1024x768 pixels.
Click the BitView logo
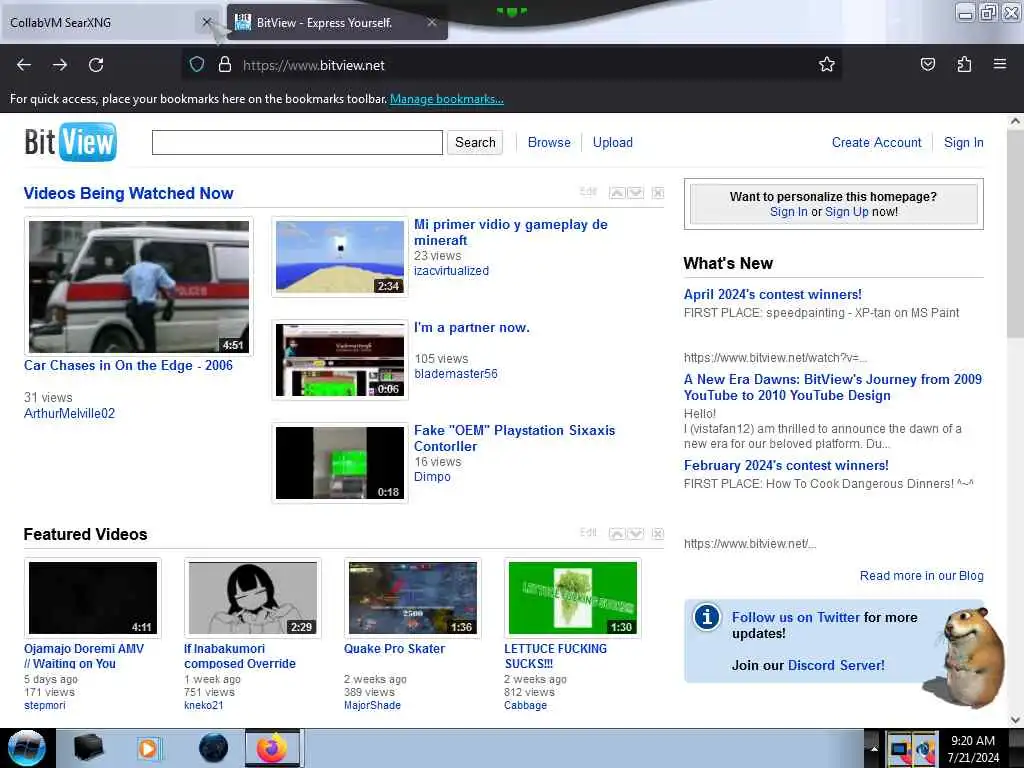click(x=71, y=142)
